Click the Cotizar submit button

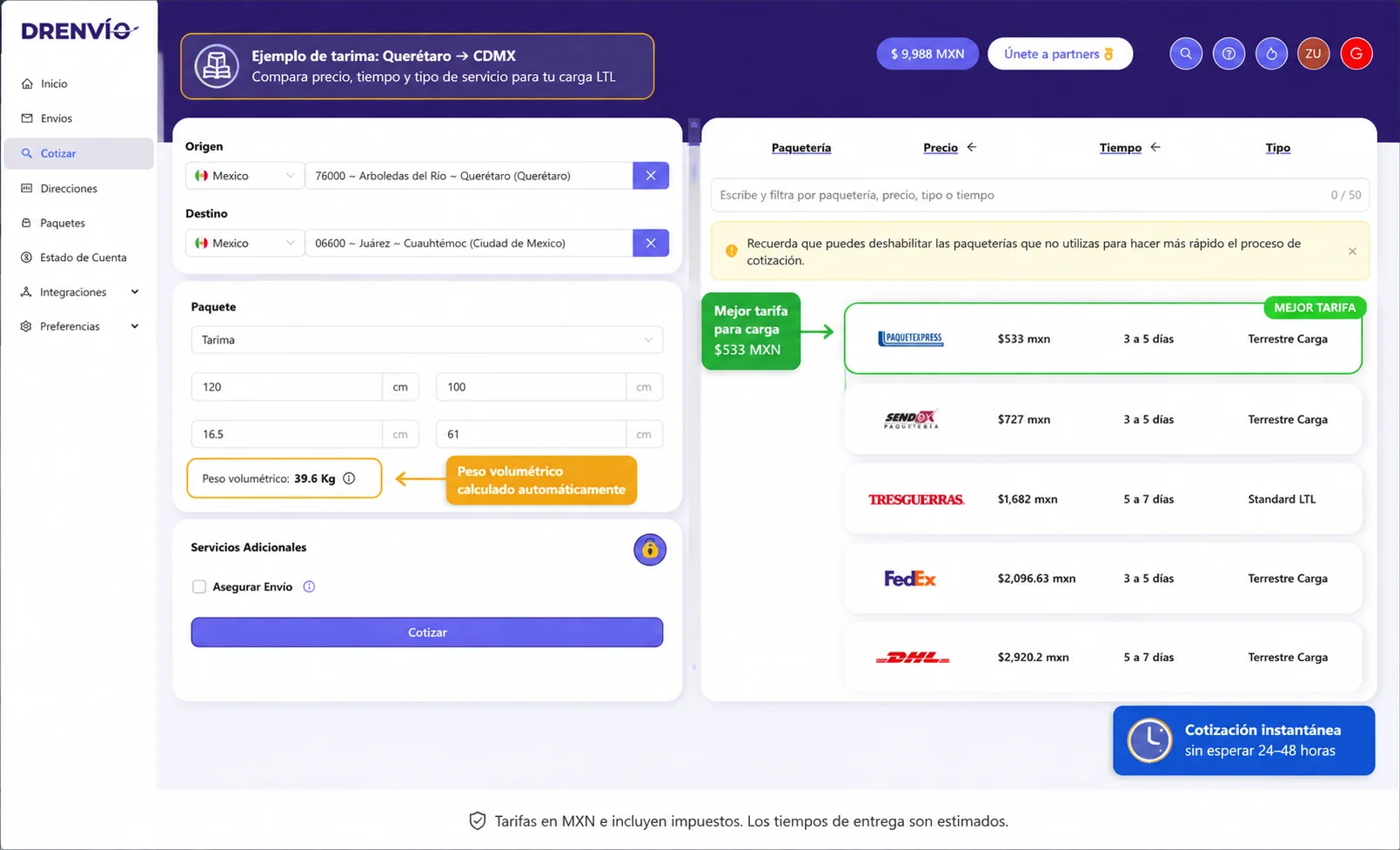[x=427, y=632]
